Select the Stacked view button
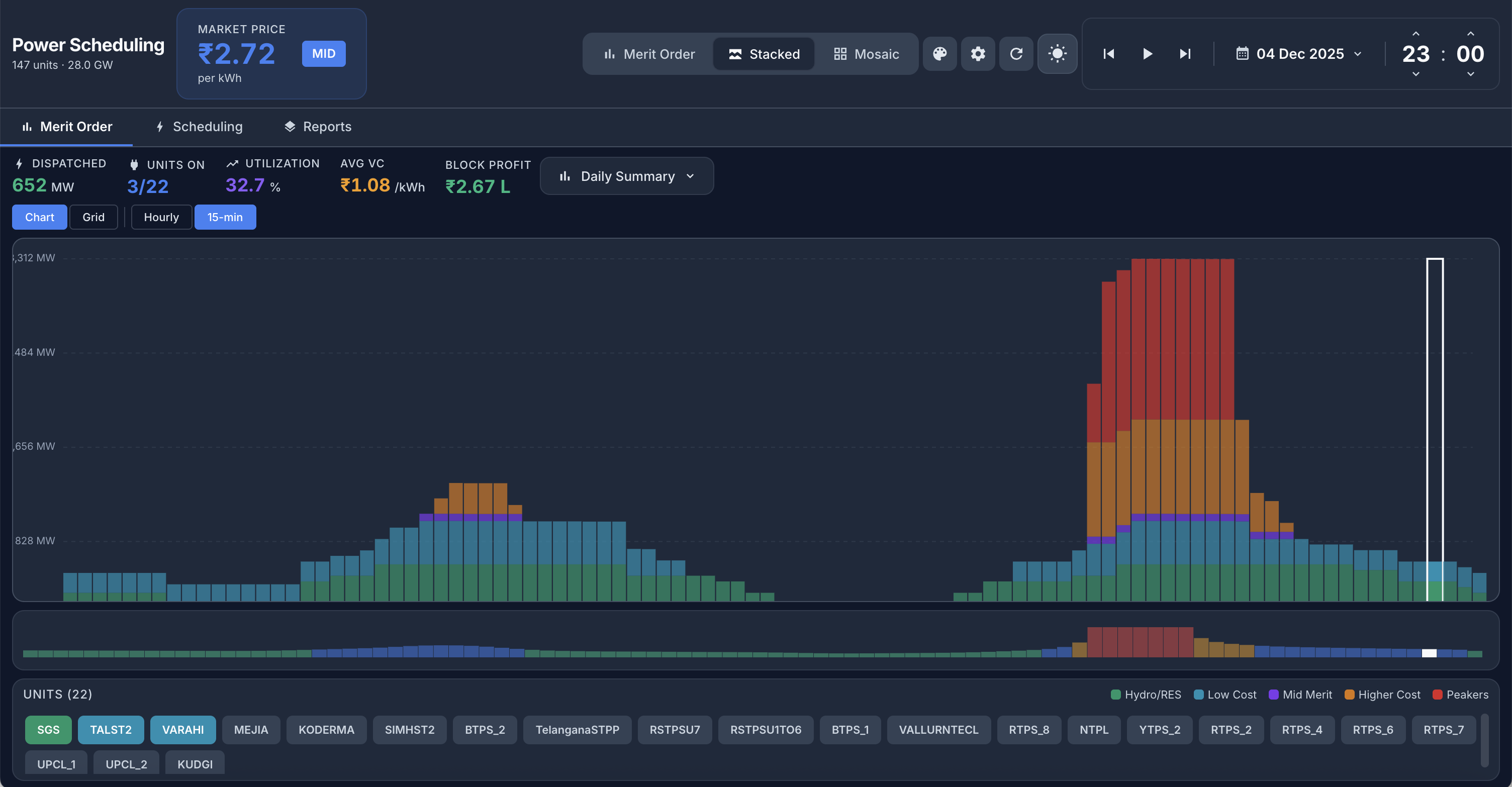The height and width of the screenshot is (787, 1512). point(764,53)
